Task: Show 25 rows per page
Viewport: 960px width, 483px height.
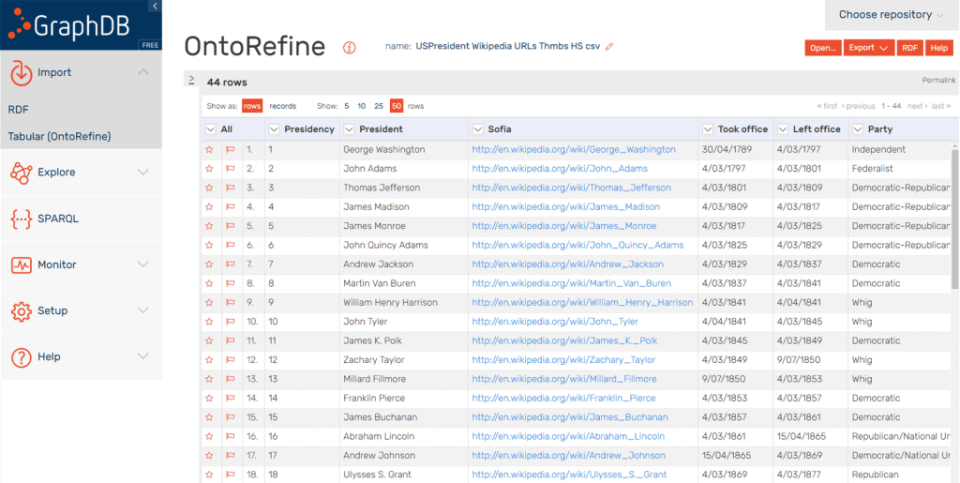Action: [379, 106]
